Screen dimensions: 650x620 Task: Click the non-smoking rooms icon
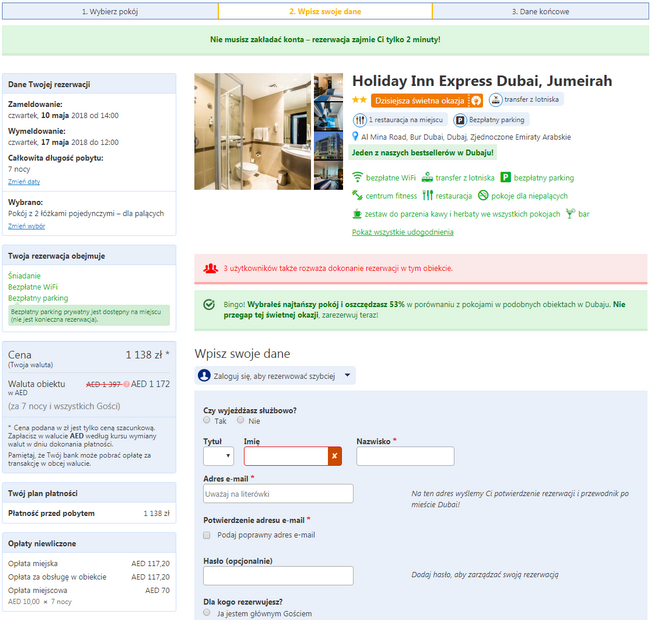tap(483, 195)
